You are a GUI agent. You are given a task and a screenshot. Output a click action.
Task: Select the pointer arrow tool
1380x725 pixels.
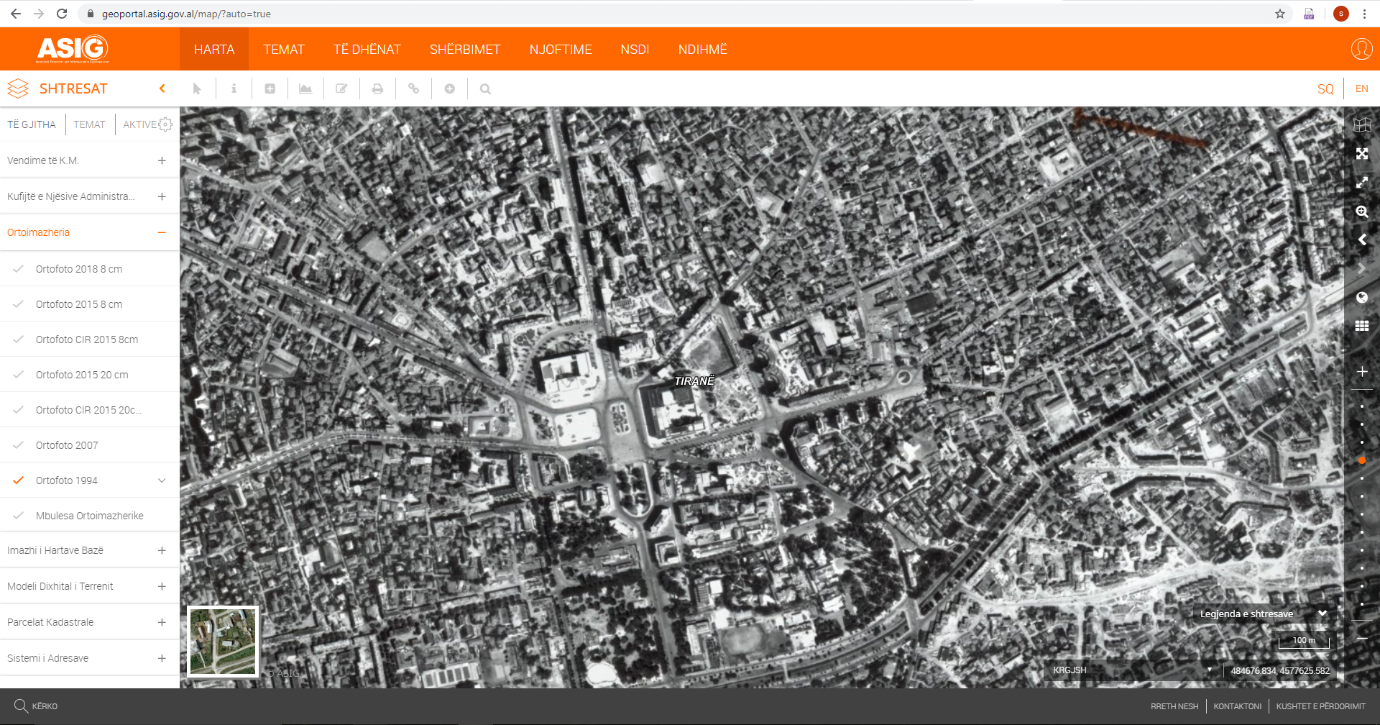pos(197,88)
